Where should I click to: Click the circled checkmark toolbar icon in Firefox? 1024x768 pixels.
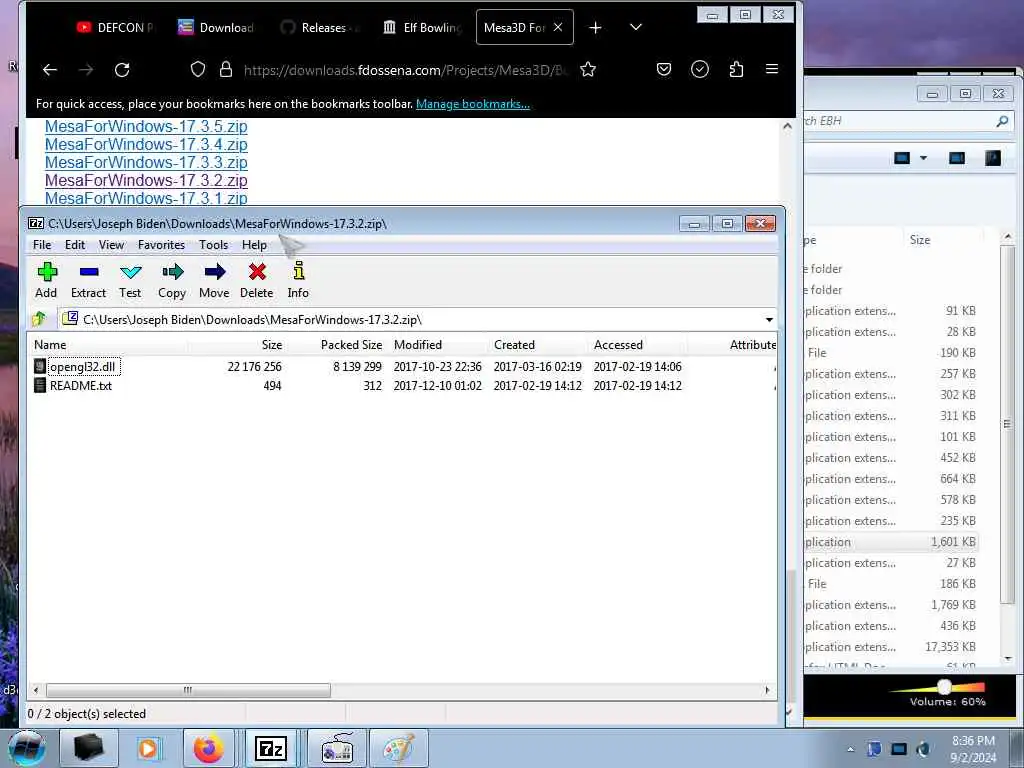click(699, 69)
